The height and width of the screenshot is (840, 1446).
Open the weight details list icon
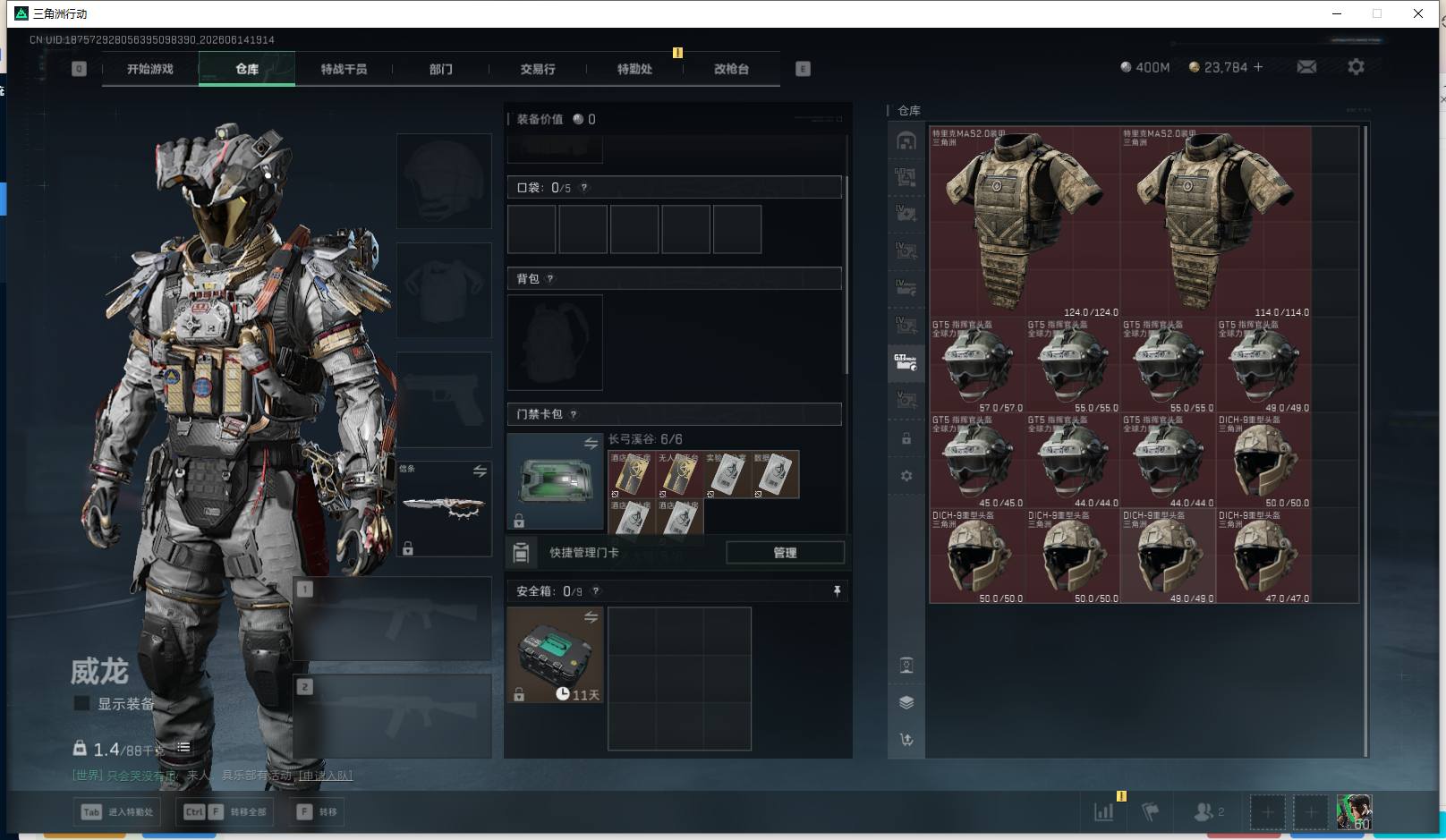tap(183, 747)
